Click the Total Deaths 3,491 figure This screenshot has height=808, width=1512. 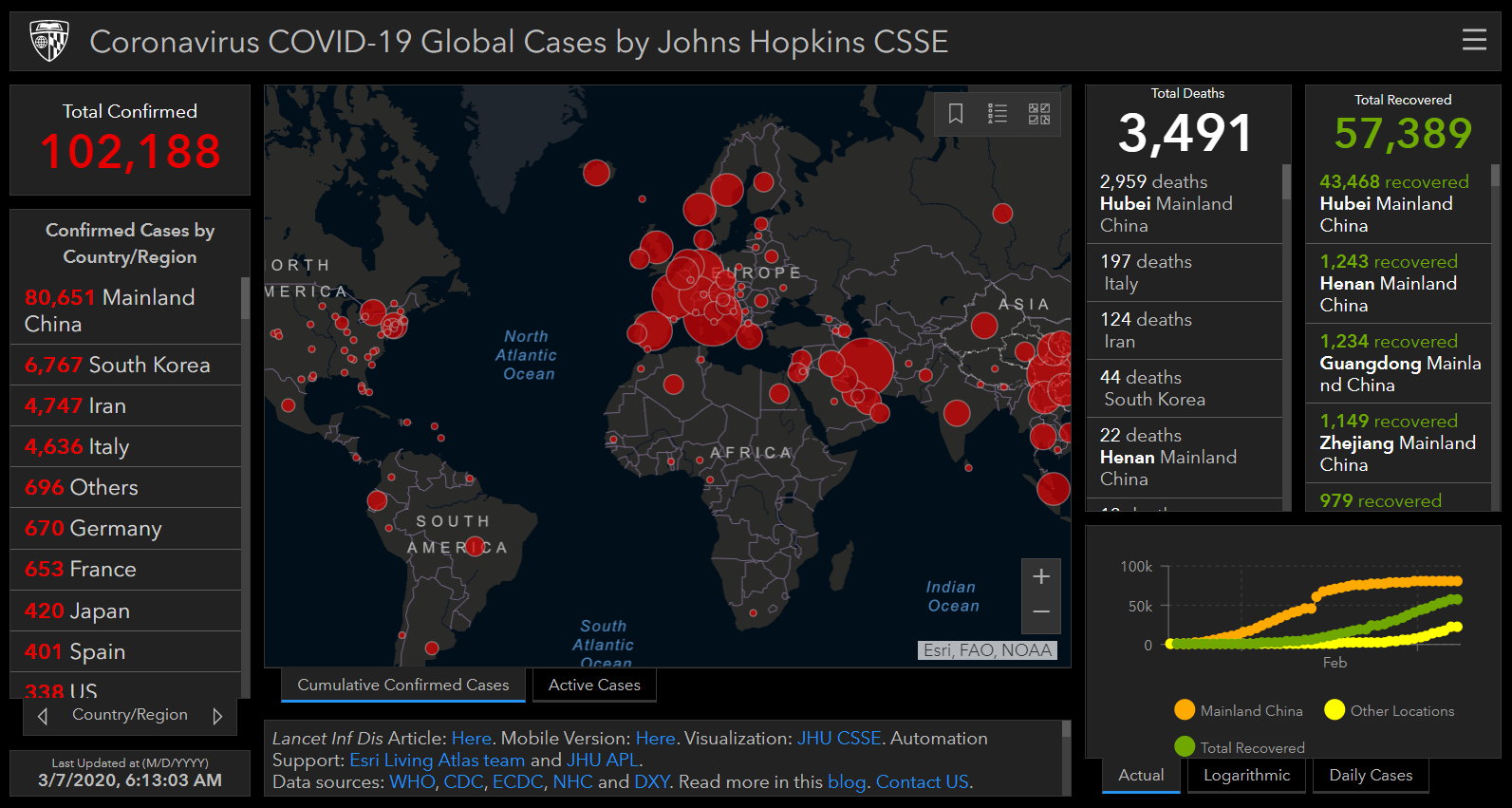pos(1186,133)
